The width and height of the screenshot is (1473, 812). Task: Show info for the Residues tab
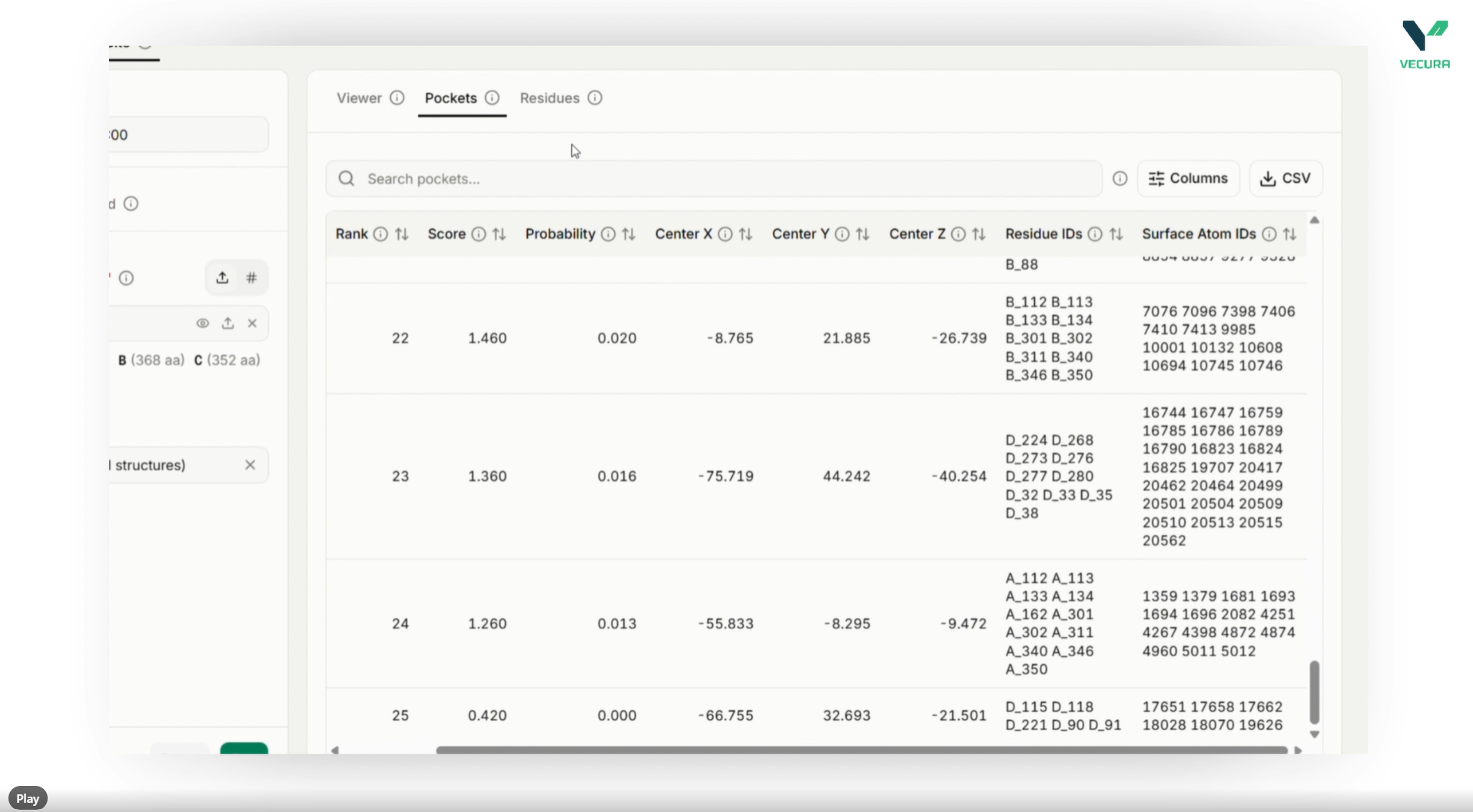595,98
